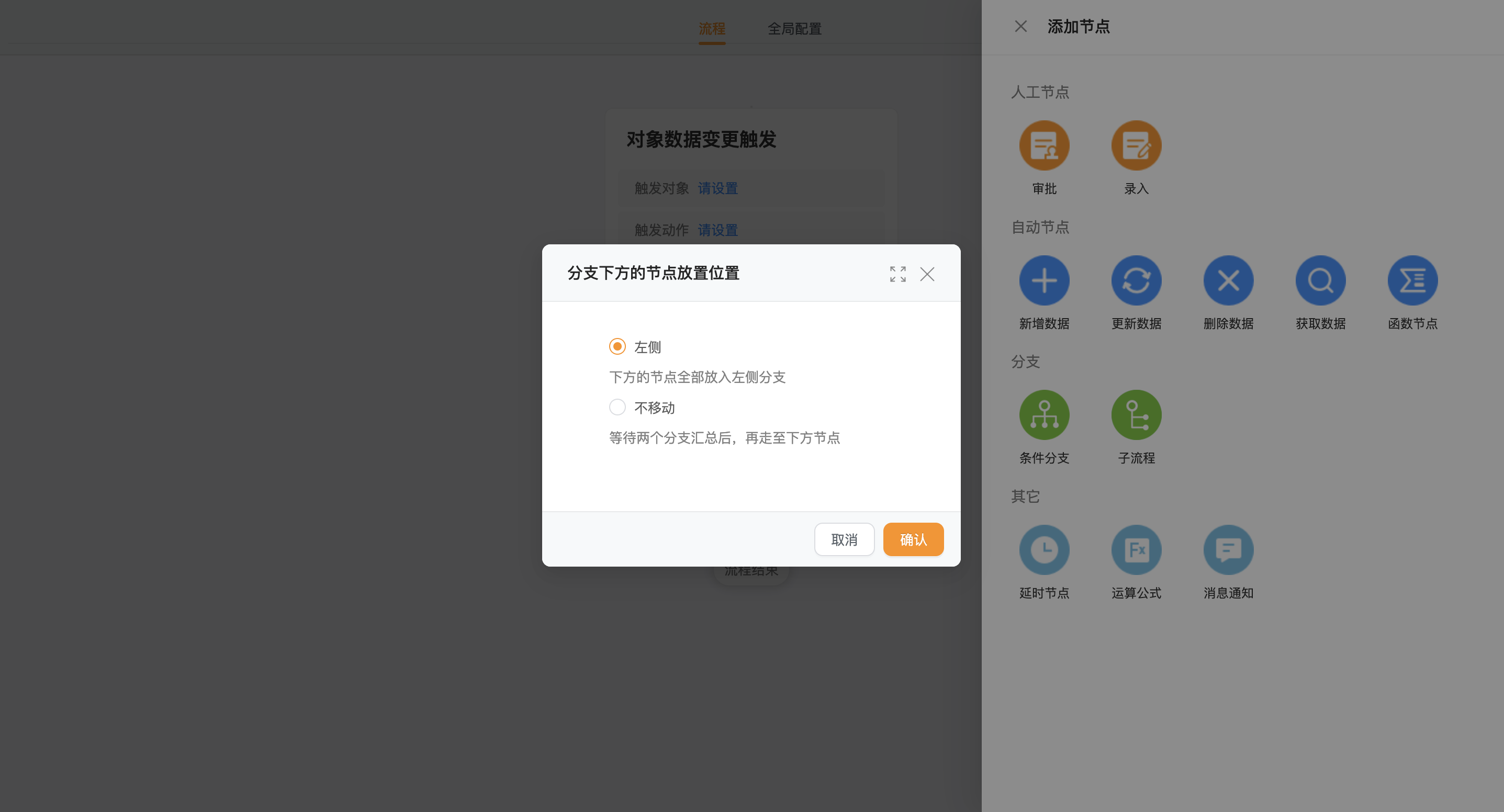
Task: Select the 左侧 radio option
Action: click(617, 347)
